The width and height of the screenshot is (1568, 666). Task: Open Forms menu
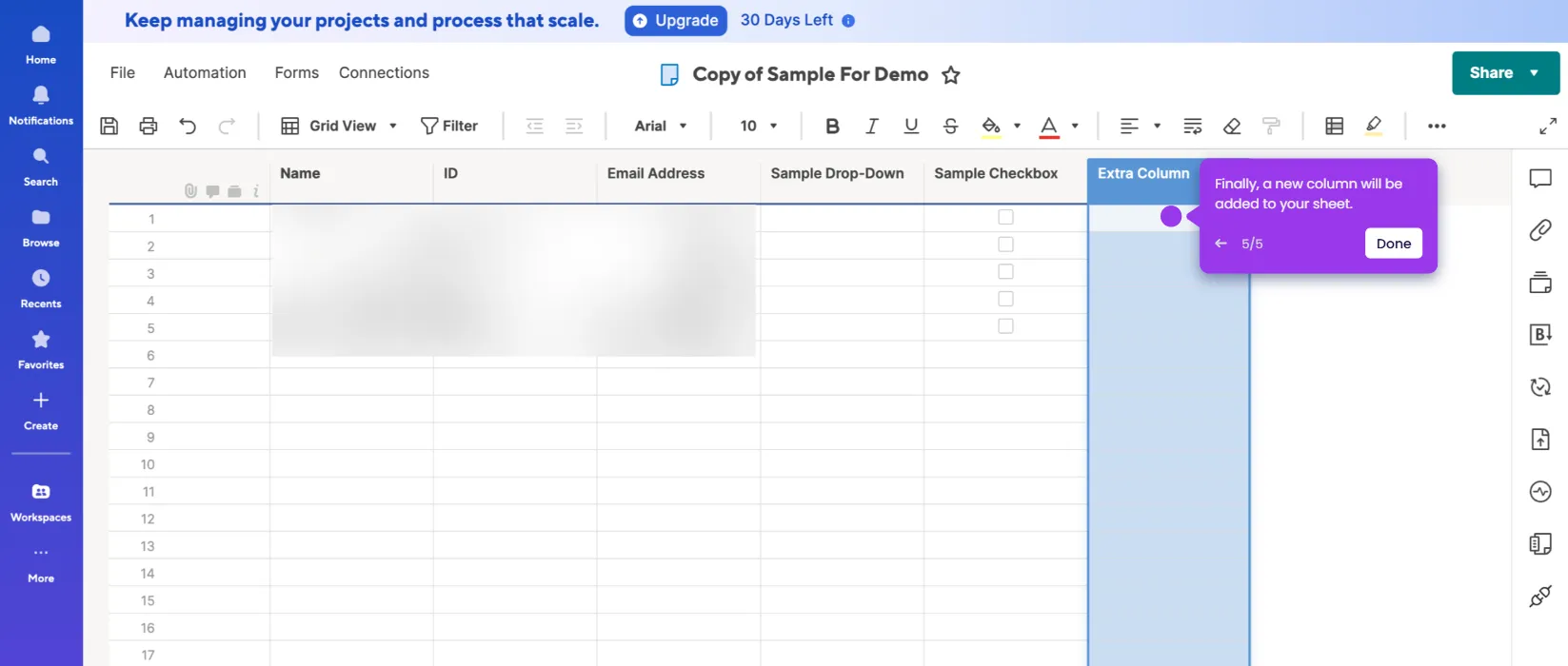click(297, 72)
